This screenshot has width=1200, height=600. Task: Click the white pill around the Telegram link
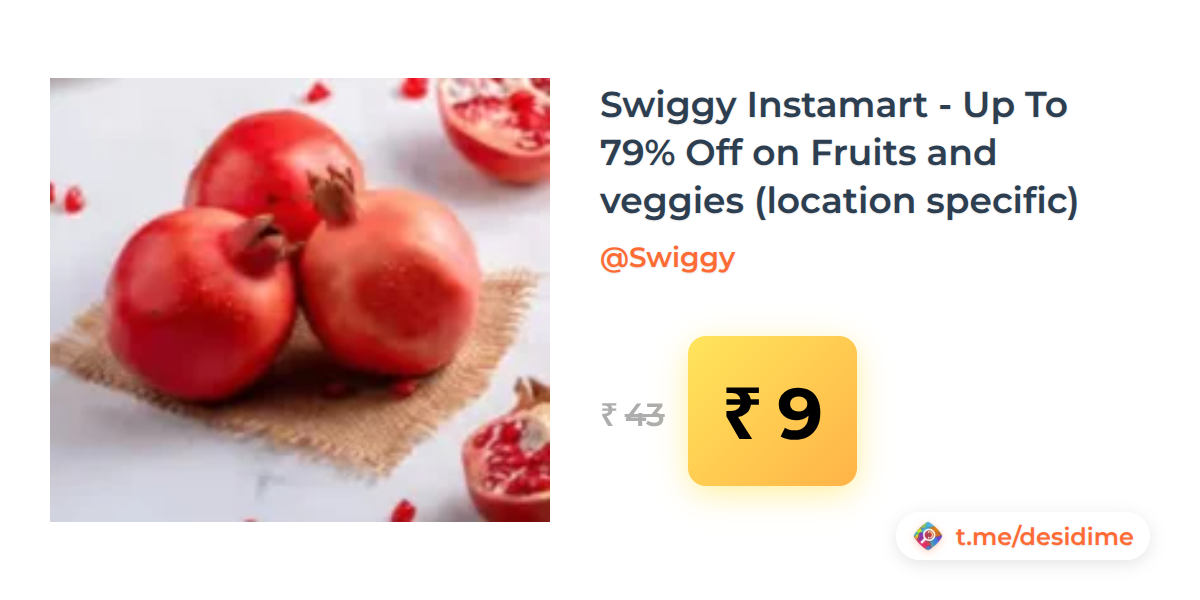(x=1022, y=537)
